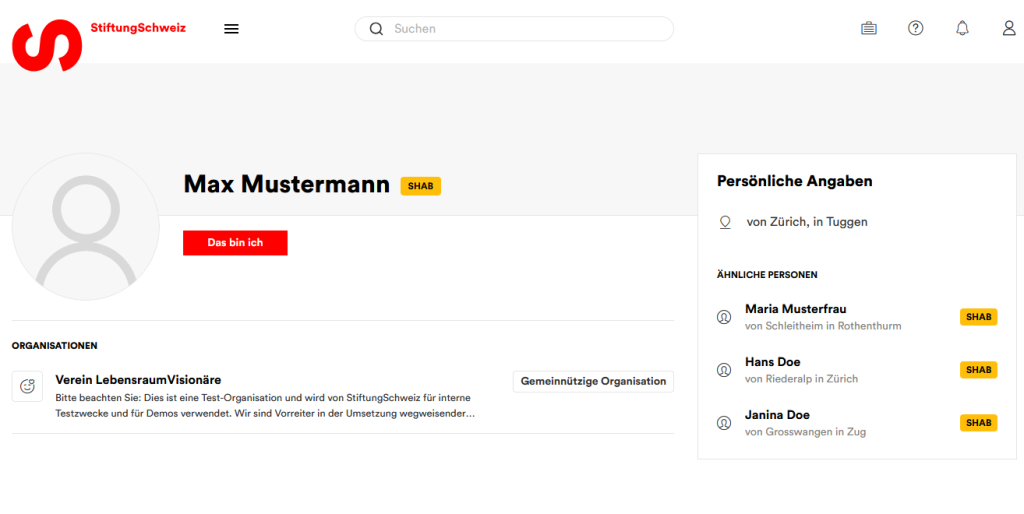Click location pin icon beside von Zürich
The image size is (1024, 514).
pyautogui.click(x=726, y=222)
